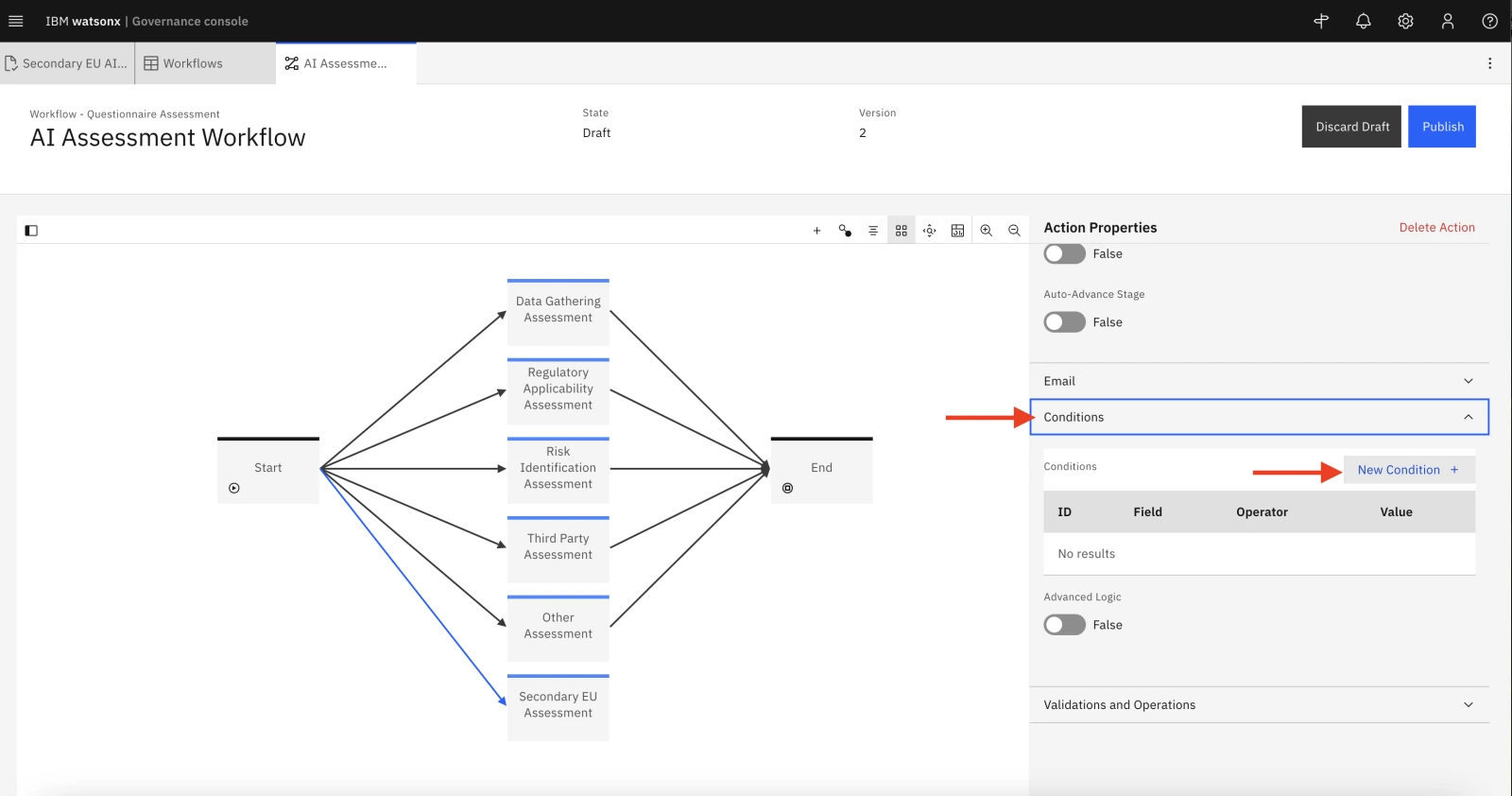Click the Delete Action link
This screenshot has height=796, width=1512.
coord(1436,228)
